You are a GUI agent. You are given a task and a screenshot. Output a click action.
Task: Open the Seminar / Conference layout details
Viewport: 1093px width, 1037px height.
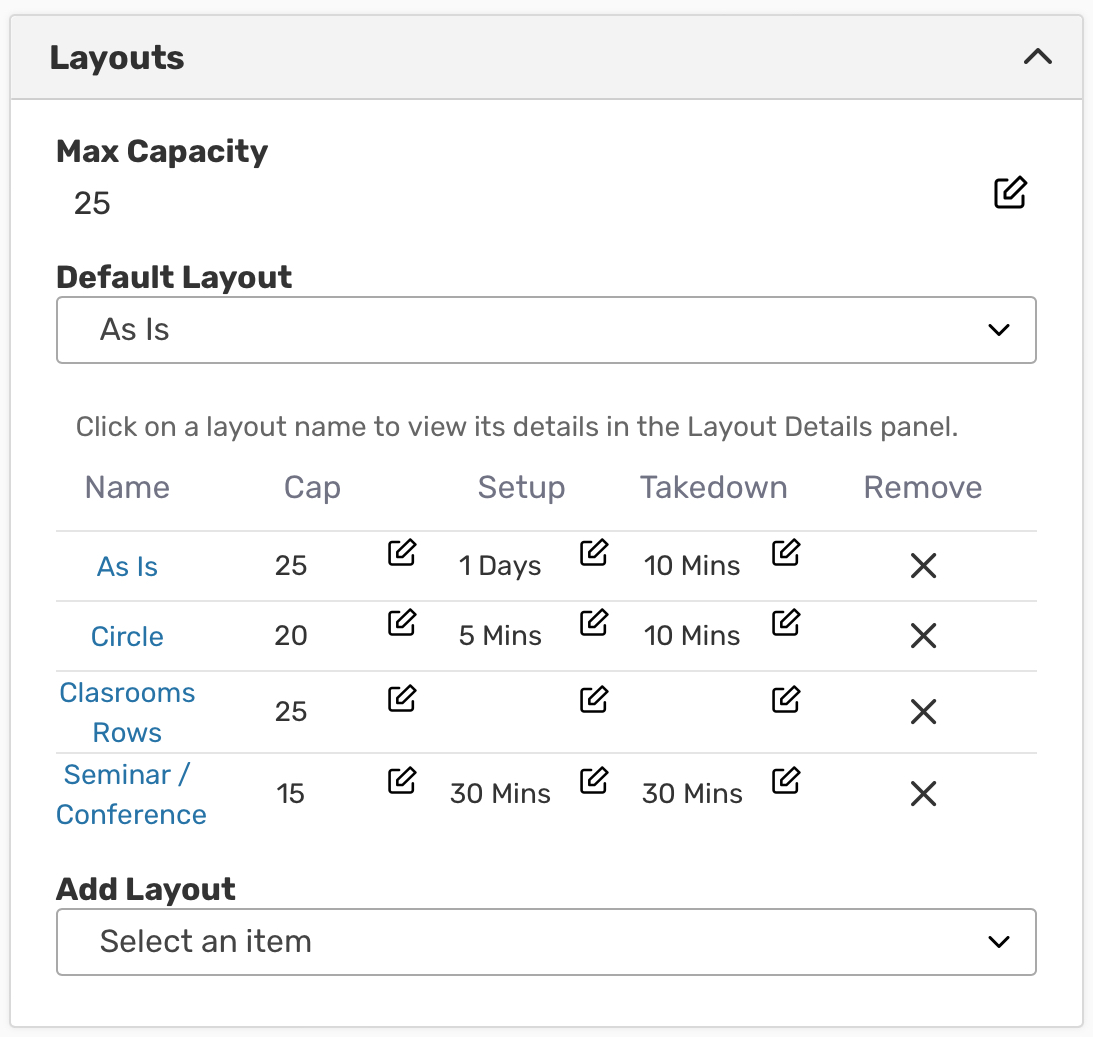tap(130, 794)
